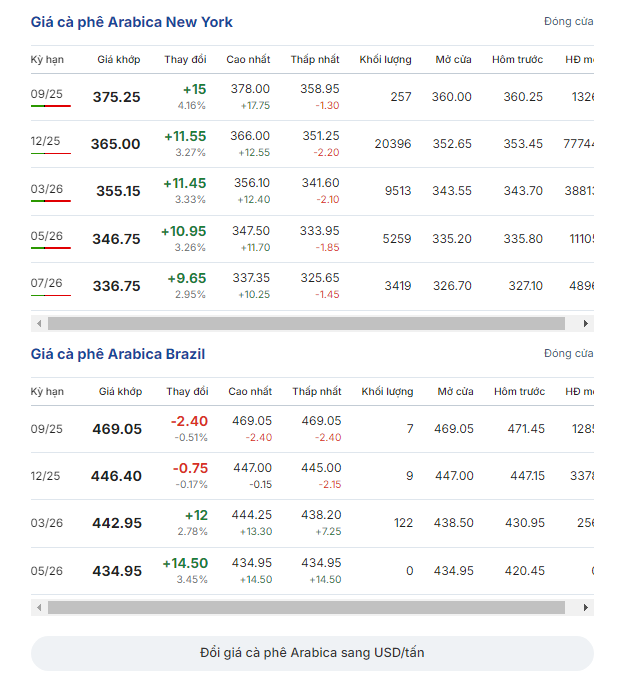This screenshot has width=633, height=681.
Task: Select the 12/25 term in New York table
Action: pyautogui.click(x=45, y=141)
